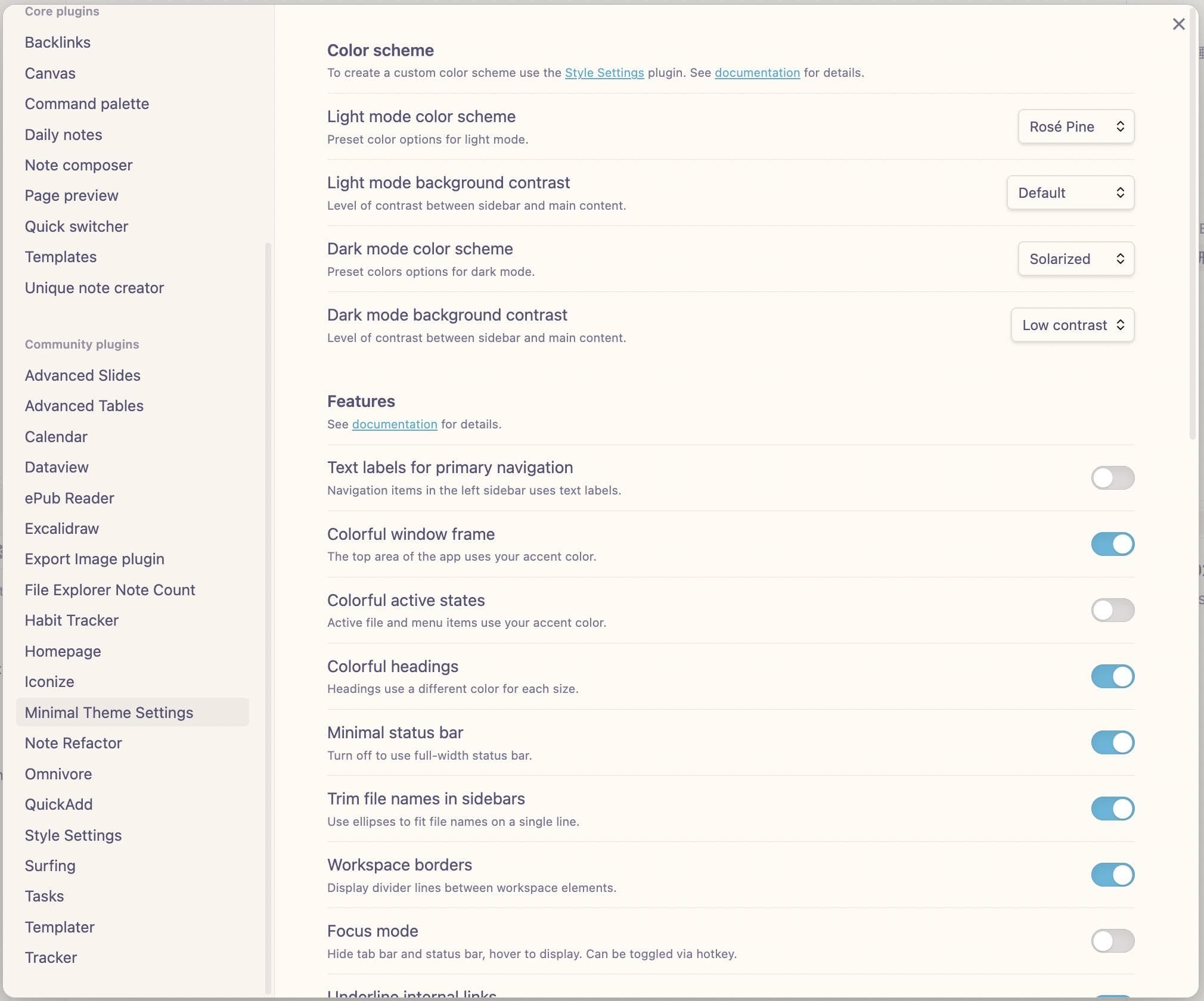Open Color scheme documentation link

pos(757,73)
